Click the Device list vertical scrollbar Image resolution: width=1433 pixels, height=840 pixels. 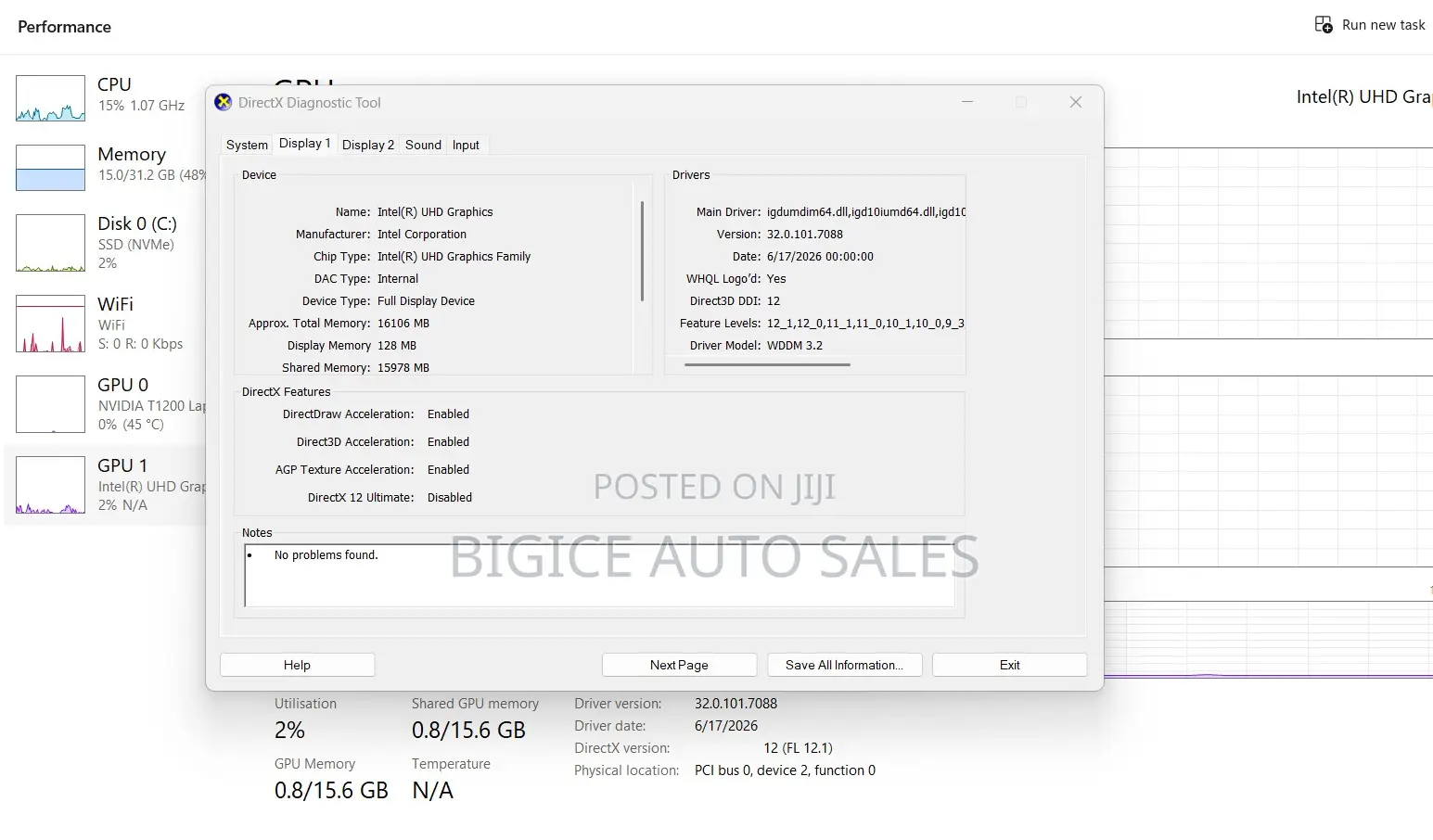[x=642, y=251]
